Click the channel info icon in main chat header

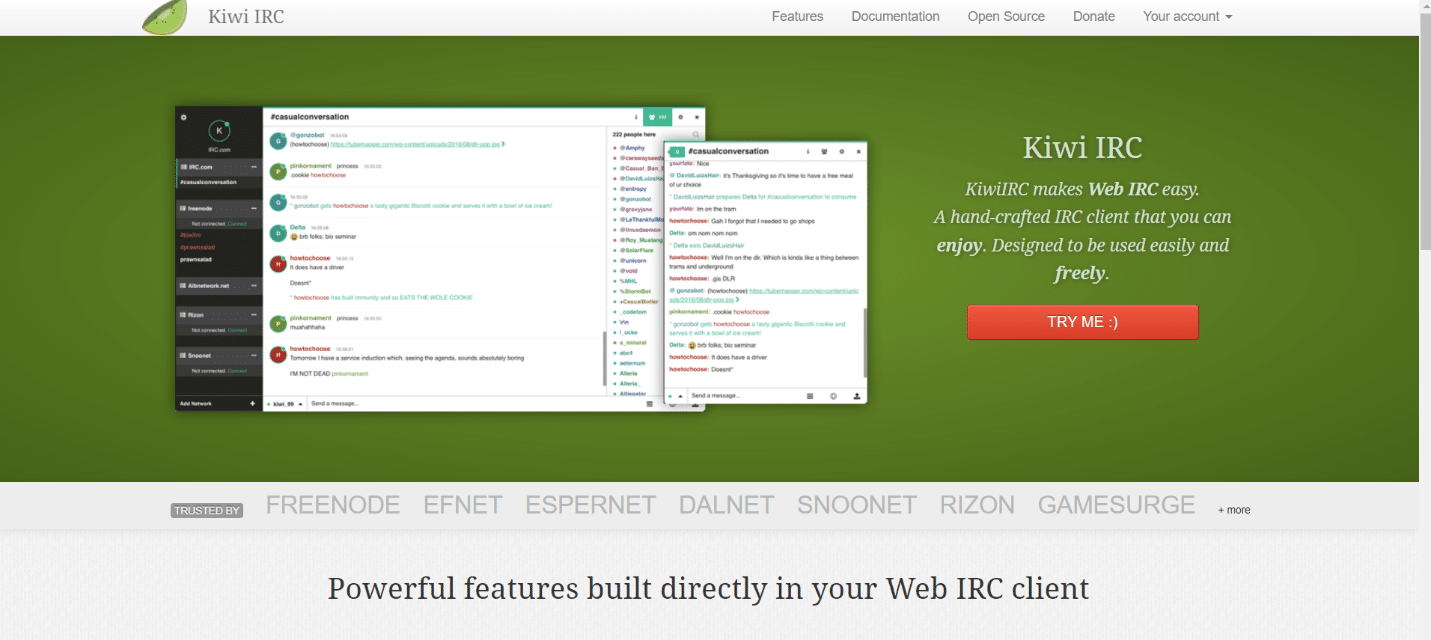[x=636, y=117]
